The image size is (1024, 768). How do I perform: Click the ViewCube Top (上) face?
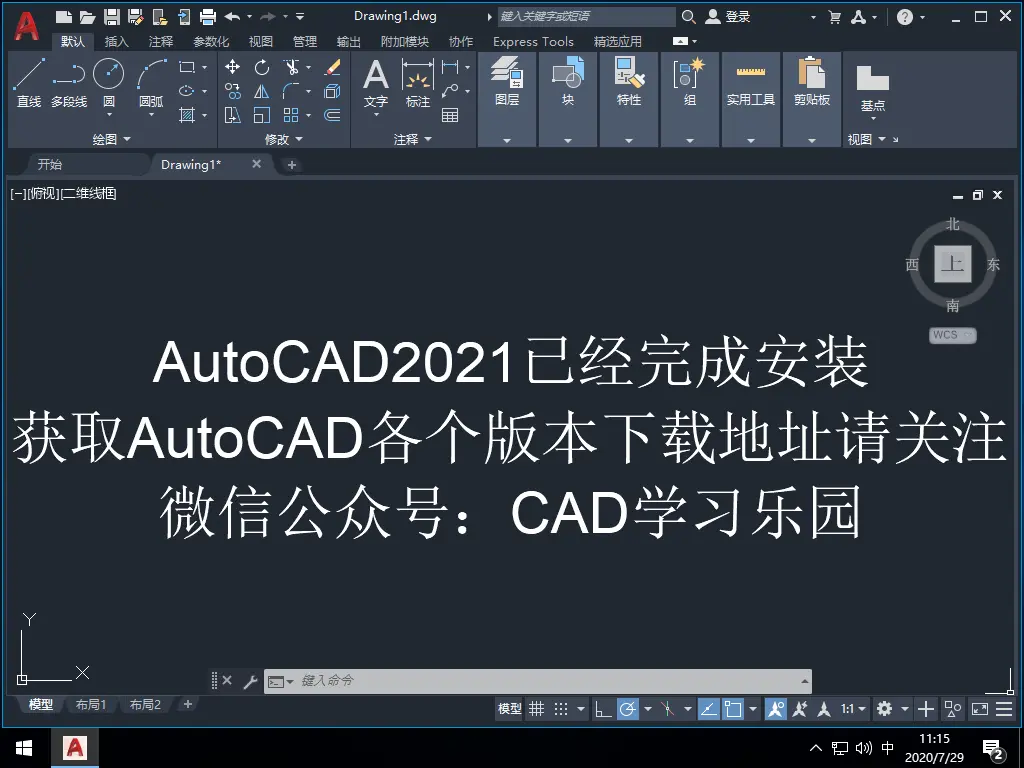(x=953, y=264)
